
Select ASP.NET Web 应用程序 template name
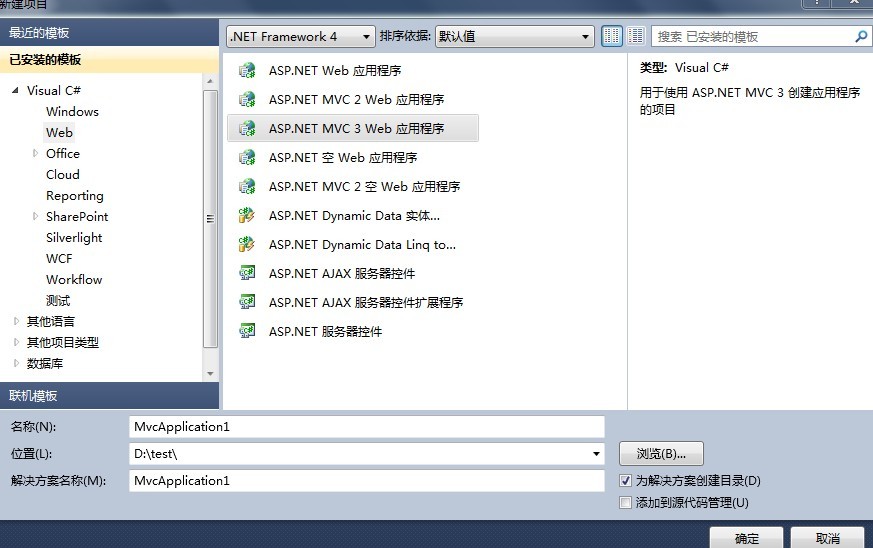pos(335,71)
